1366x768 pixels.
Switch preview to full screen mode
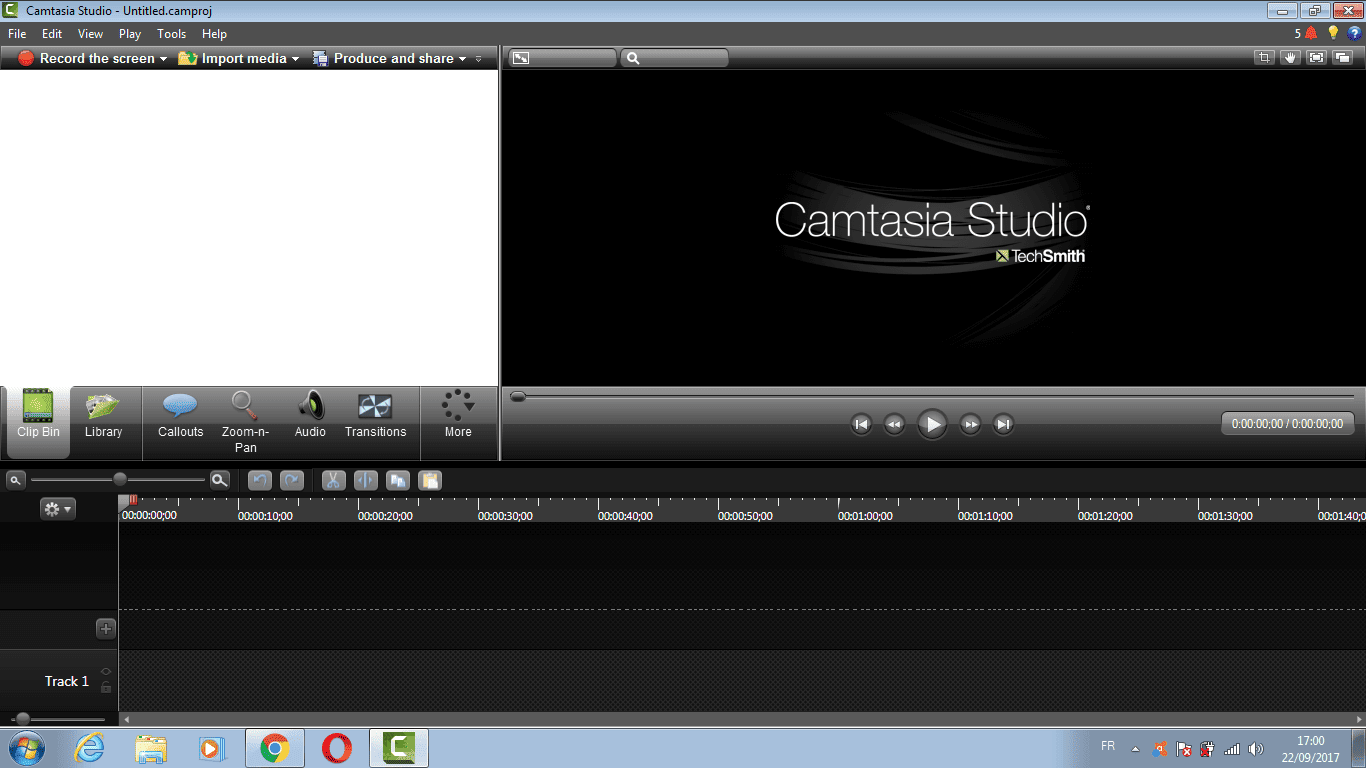[x=1316, y=58]
